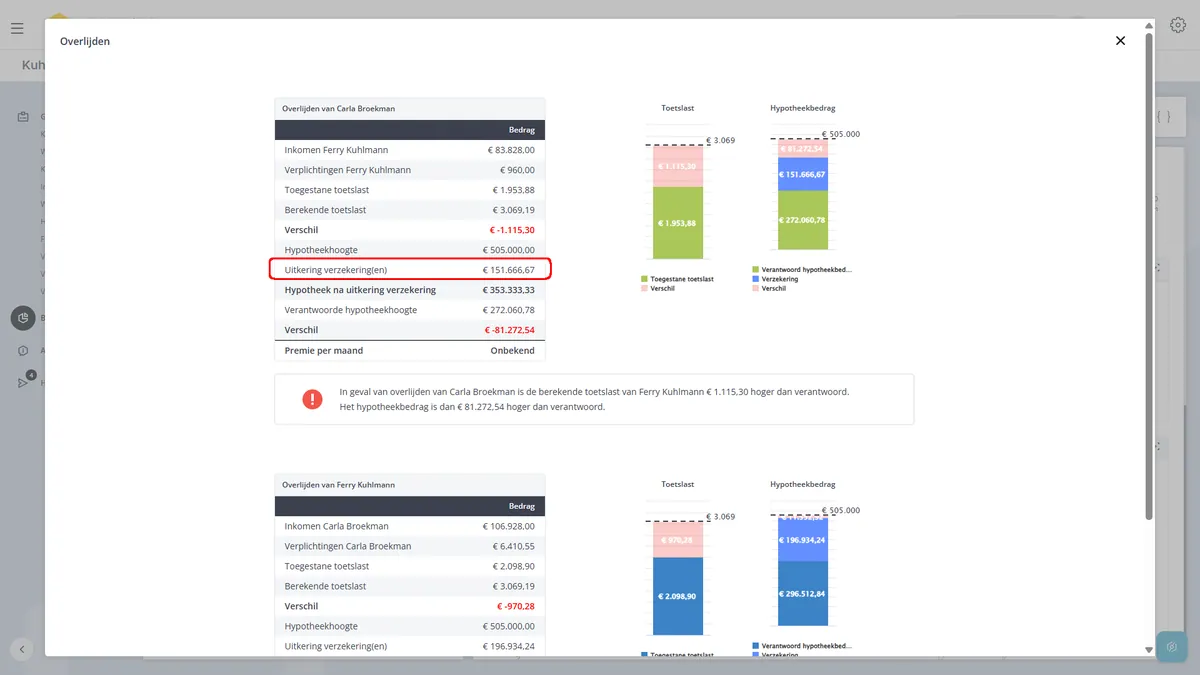The height and width of the screenshot is (675, 1200).
Task: Click the curly braces icon behind dialog
Action: 1163,117
